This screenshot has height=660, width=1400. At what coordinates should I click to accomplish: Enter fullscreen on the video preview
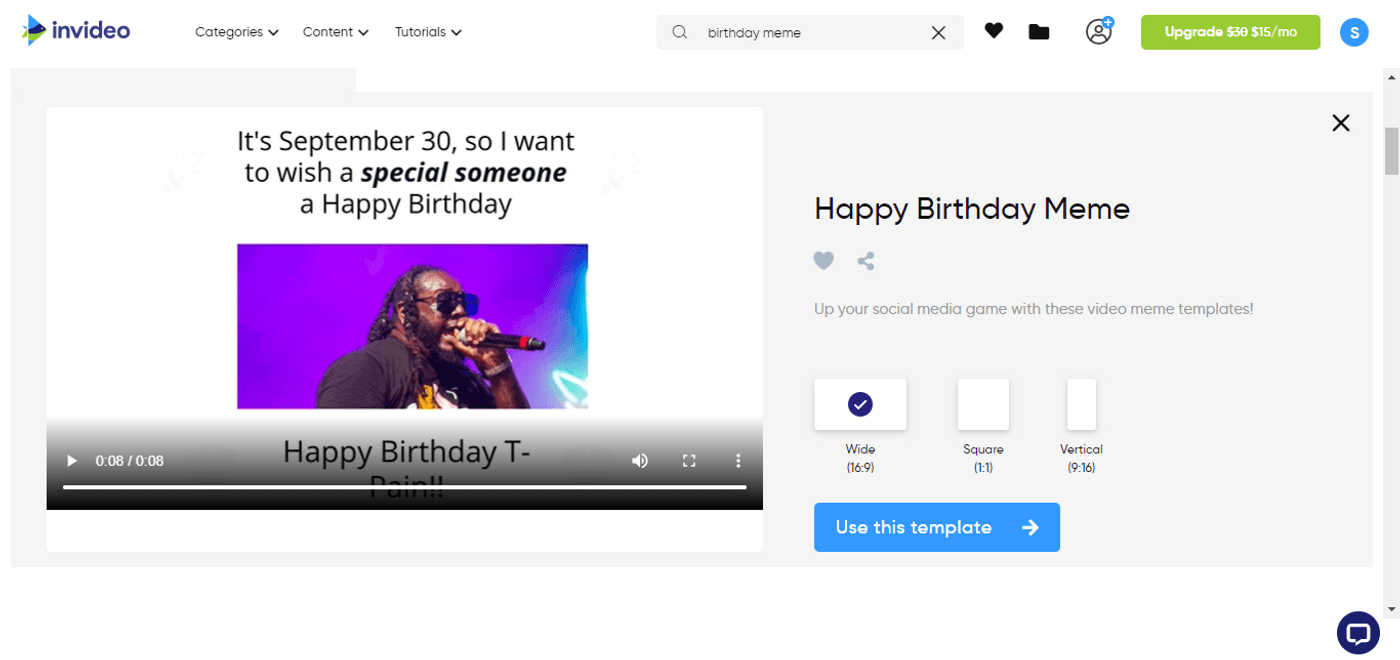click(x=688, y=460)
